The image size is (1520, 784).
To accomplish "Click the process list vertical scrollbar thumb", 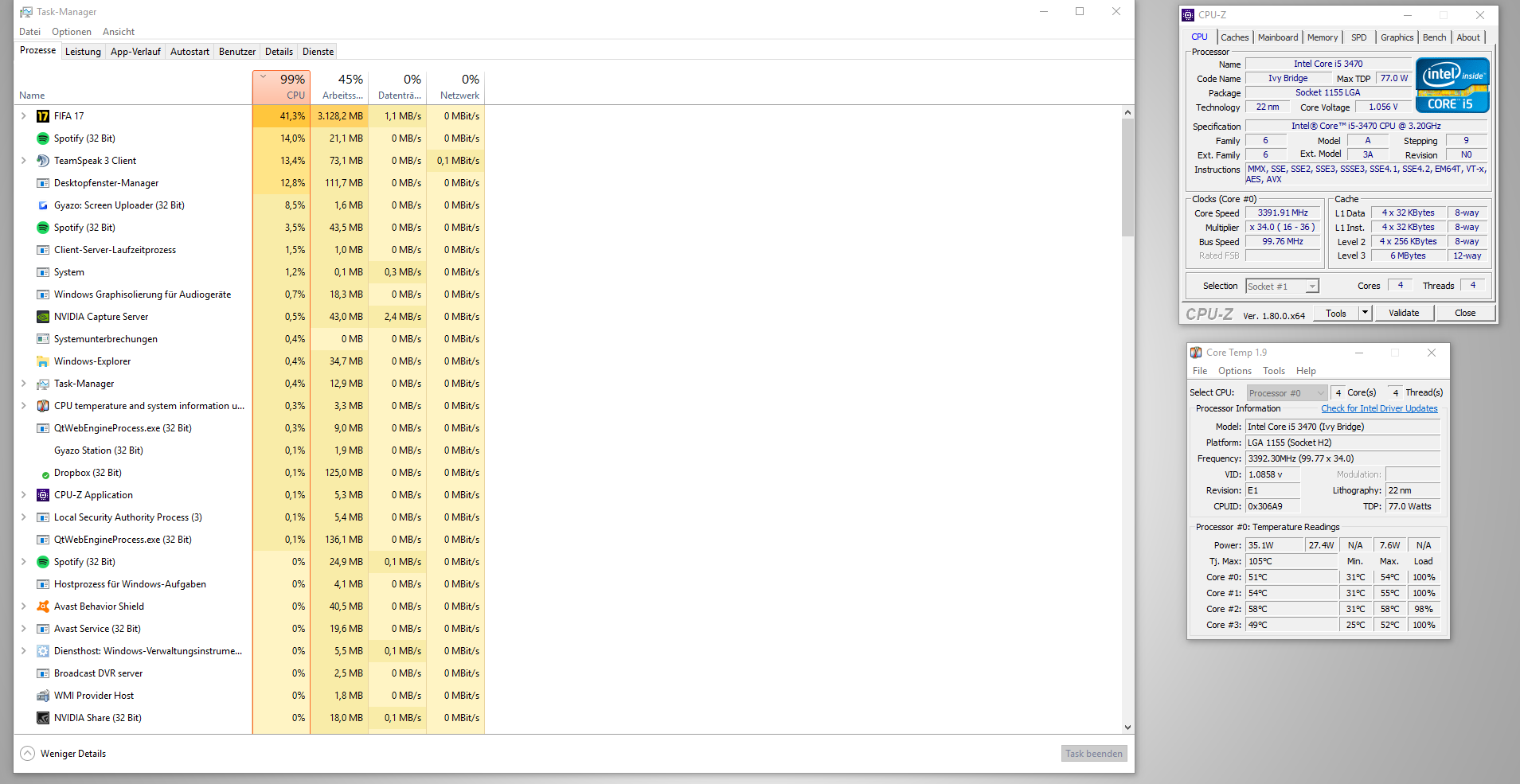I will [x=1127, y=177].
